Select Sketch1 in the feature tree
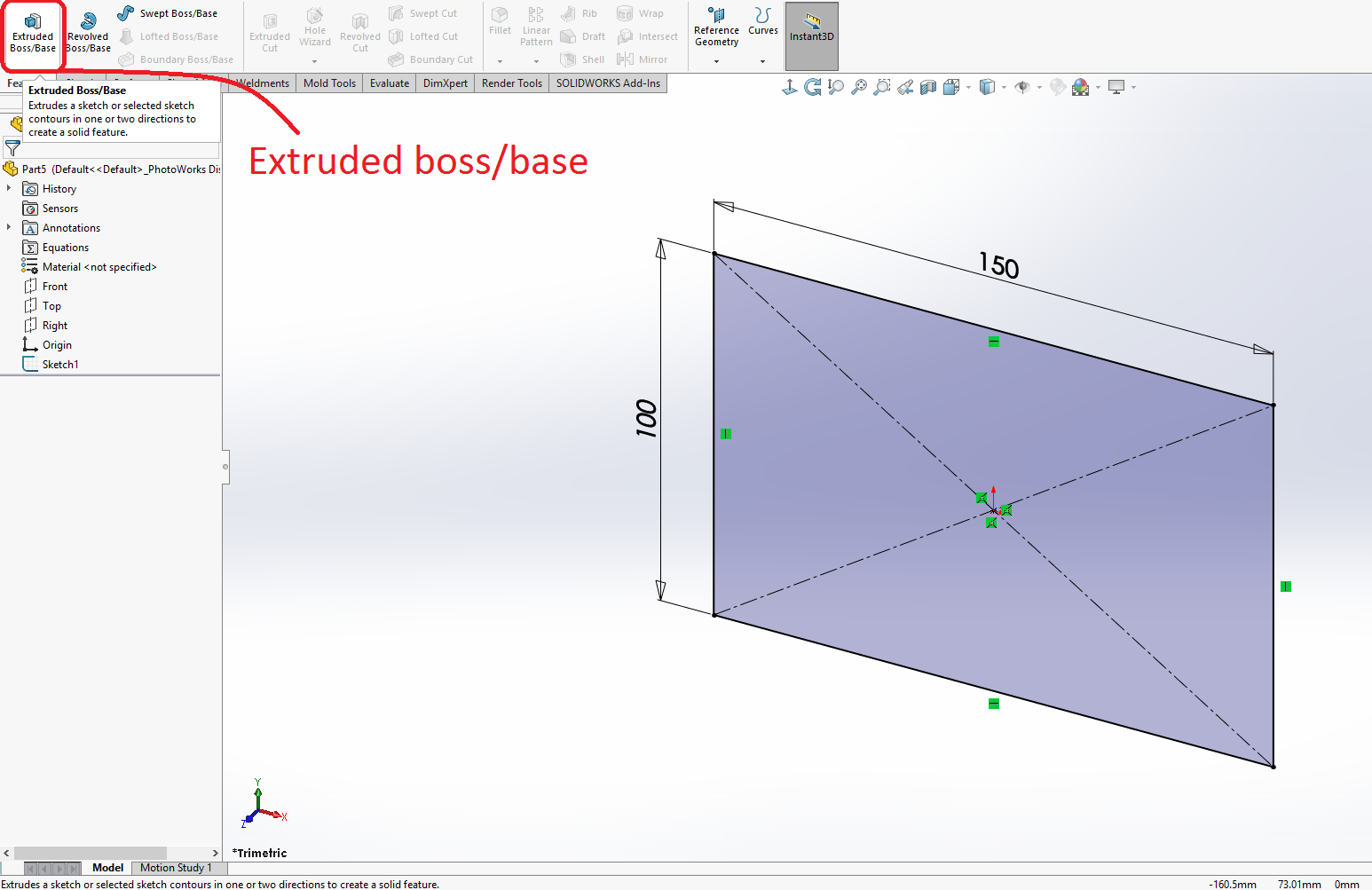Image resolution: width=1372 pixels, height=890 pixels. click(59, 364)
